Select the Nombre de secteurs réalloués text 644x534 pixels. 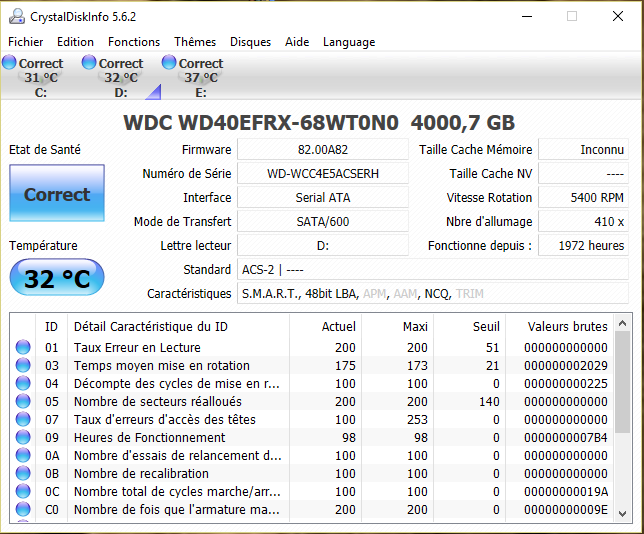pyautogui.click(x=158, y=401)
